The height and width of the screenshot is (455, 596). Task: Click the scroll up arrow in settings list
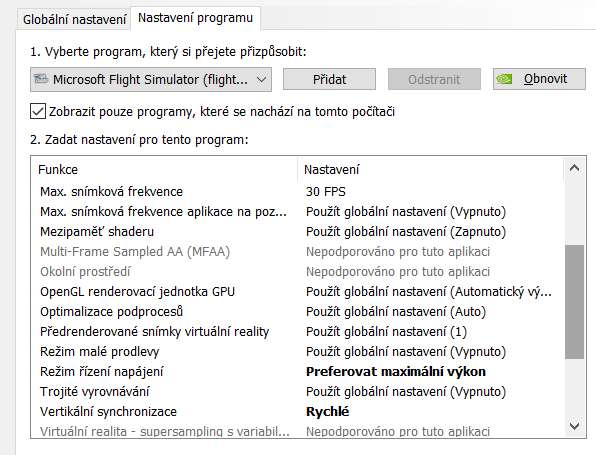point(574,168)
